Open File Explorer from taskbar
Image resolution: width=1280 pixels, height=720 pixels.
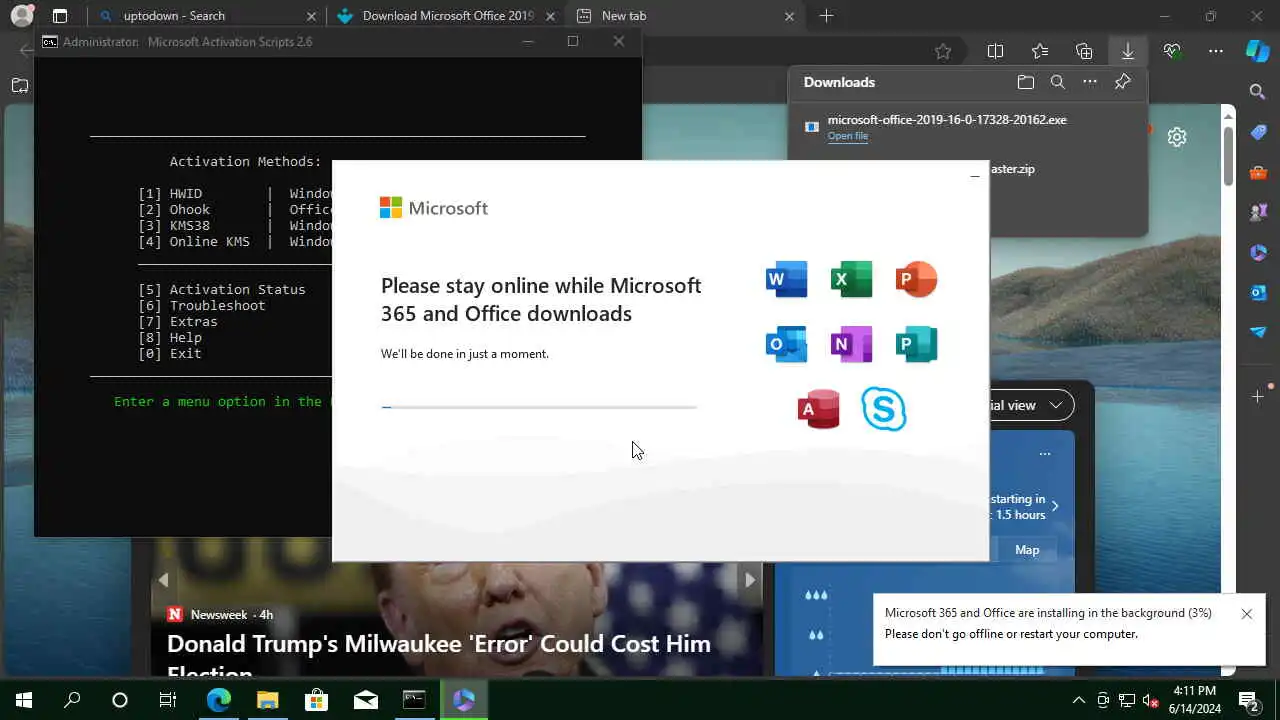pyautogui.click(x=267, y=700)
